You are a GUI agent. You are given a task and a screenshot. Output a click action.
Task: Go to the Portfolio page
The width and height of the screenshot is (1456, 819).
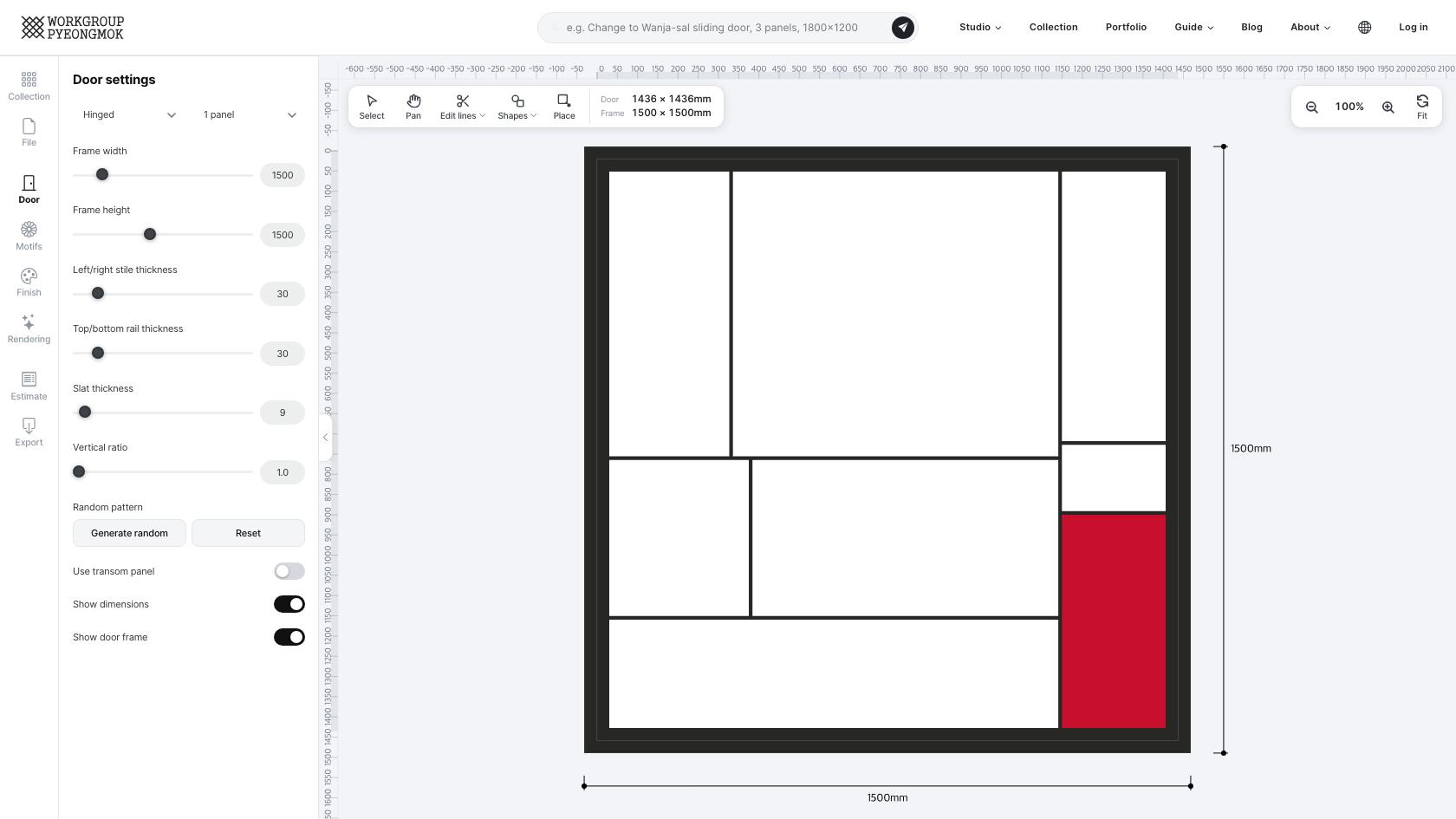(x=1126, y=27)
